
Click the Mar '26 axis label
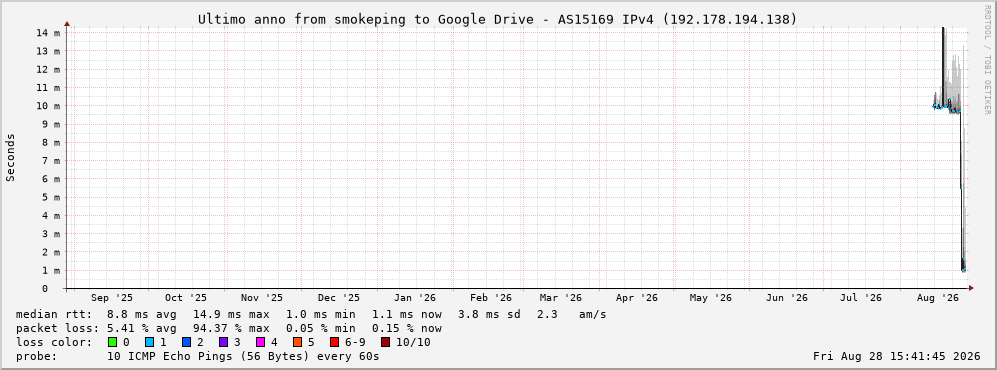pos(560,298)
